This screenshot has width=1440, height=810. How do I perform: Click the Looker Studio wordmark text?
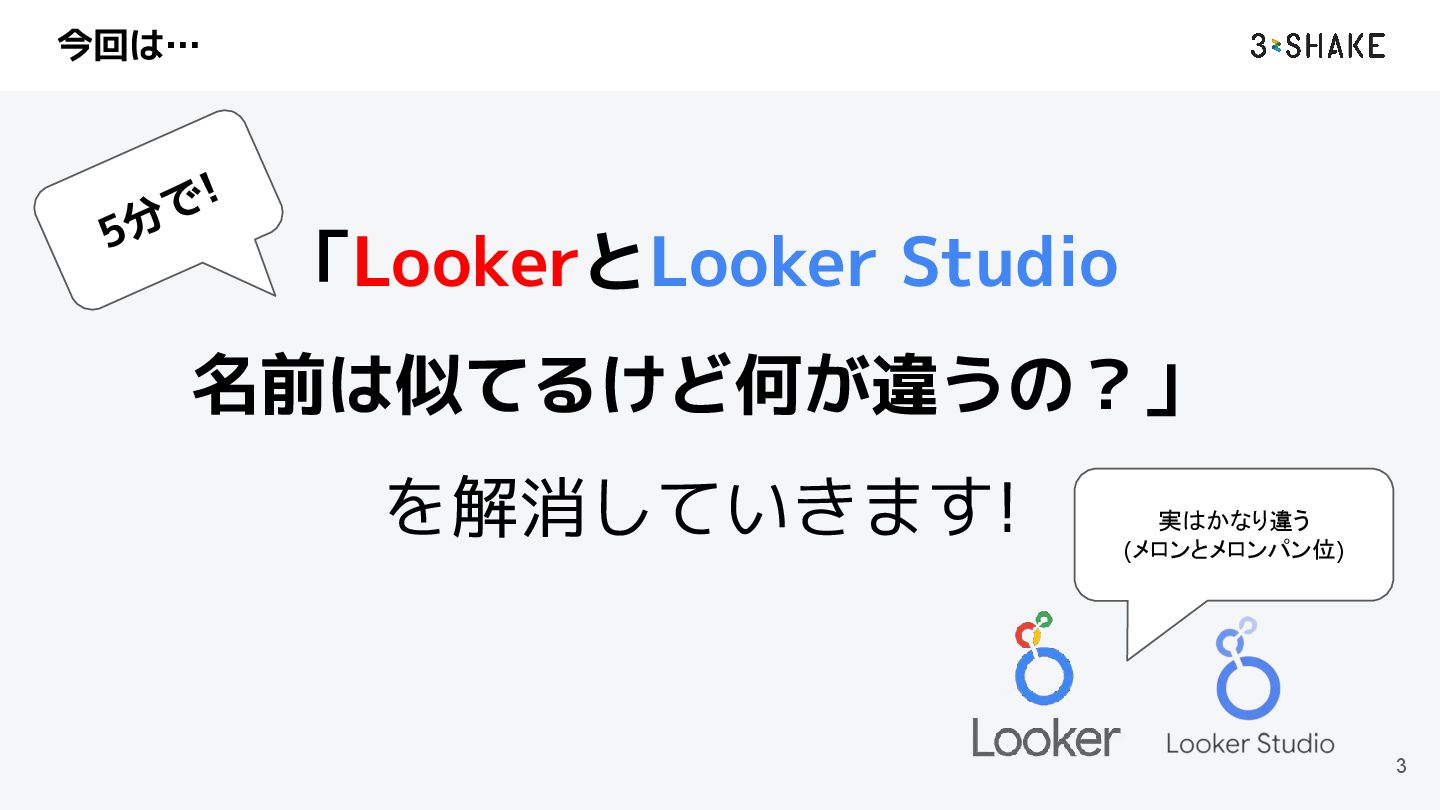pyautogui.click(x=1250, y=743)
